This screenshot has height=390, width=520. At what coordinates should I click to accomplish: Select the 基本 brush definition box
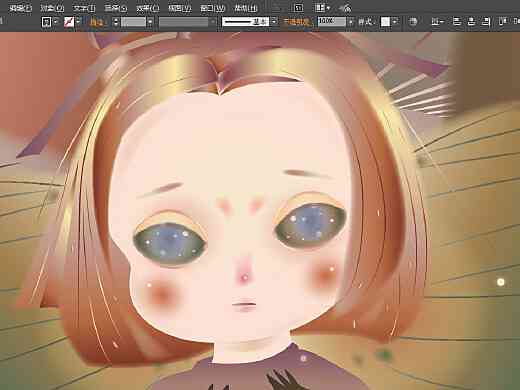coord(246,22)
